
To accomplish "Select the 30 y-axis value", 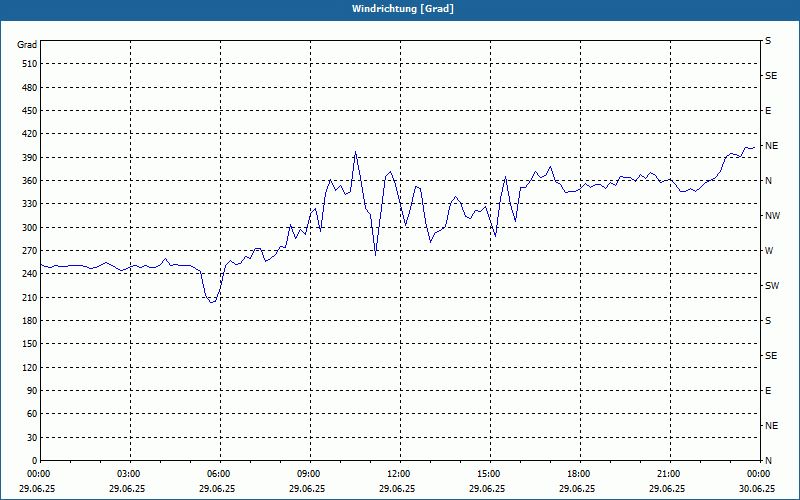I will [32, 437].
